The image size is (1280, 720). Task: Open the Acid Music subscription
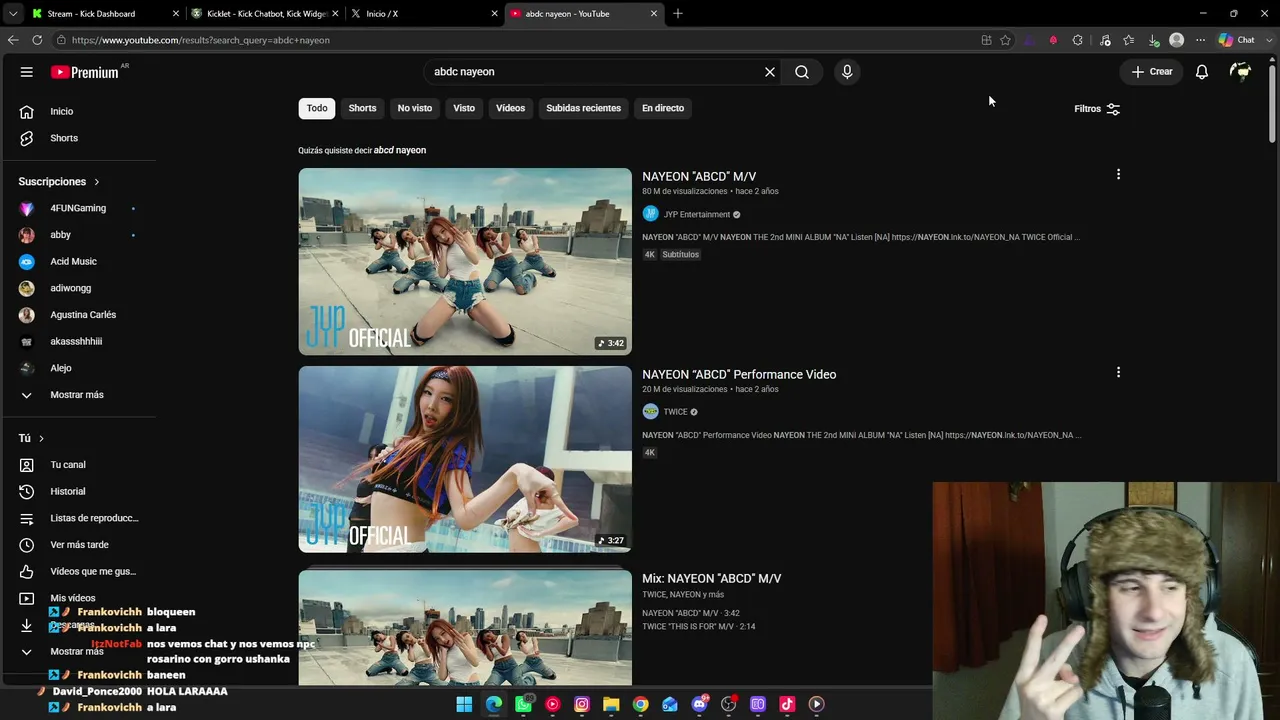tap(78, 261)
